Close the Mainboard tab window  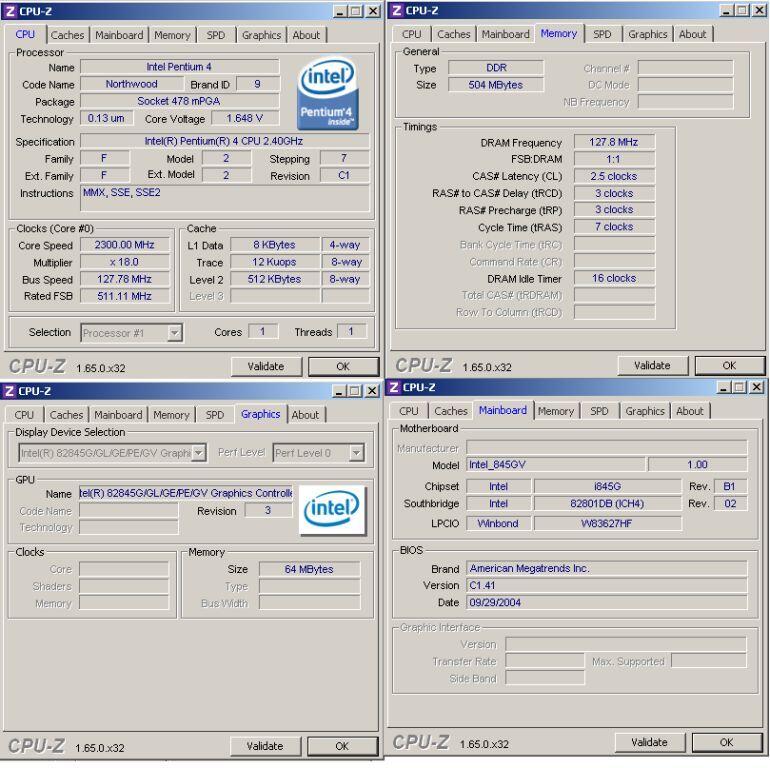(756, 387)
